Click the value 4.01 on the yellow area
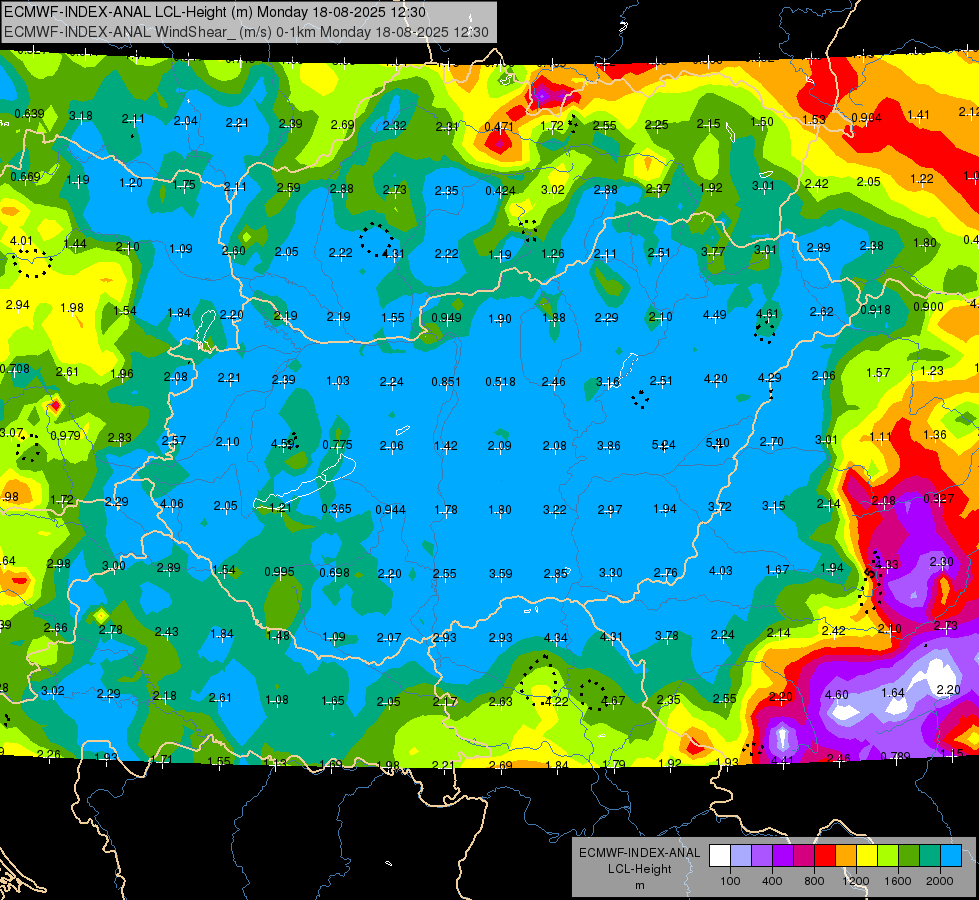 coord(21,240)
